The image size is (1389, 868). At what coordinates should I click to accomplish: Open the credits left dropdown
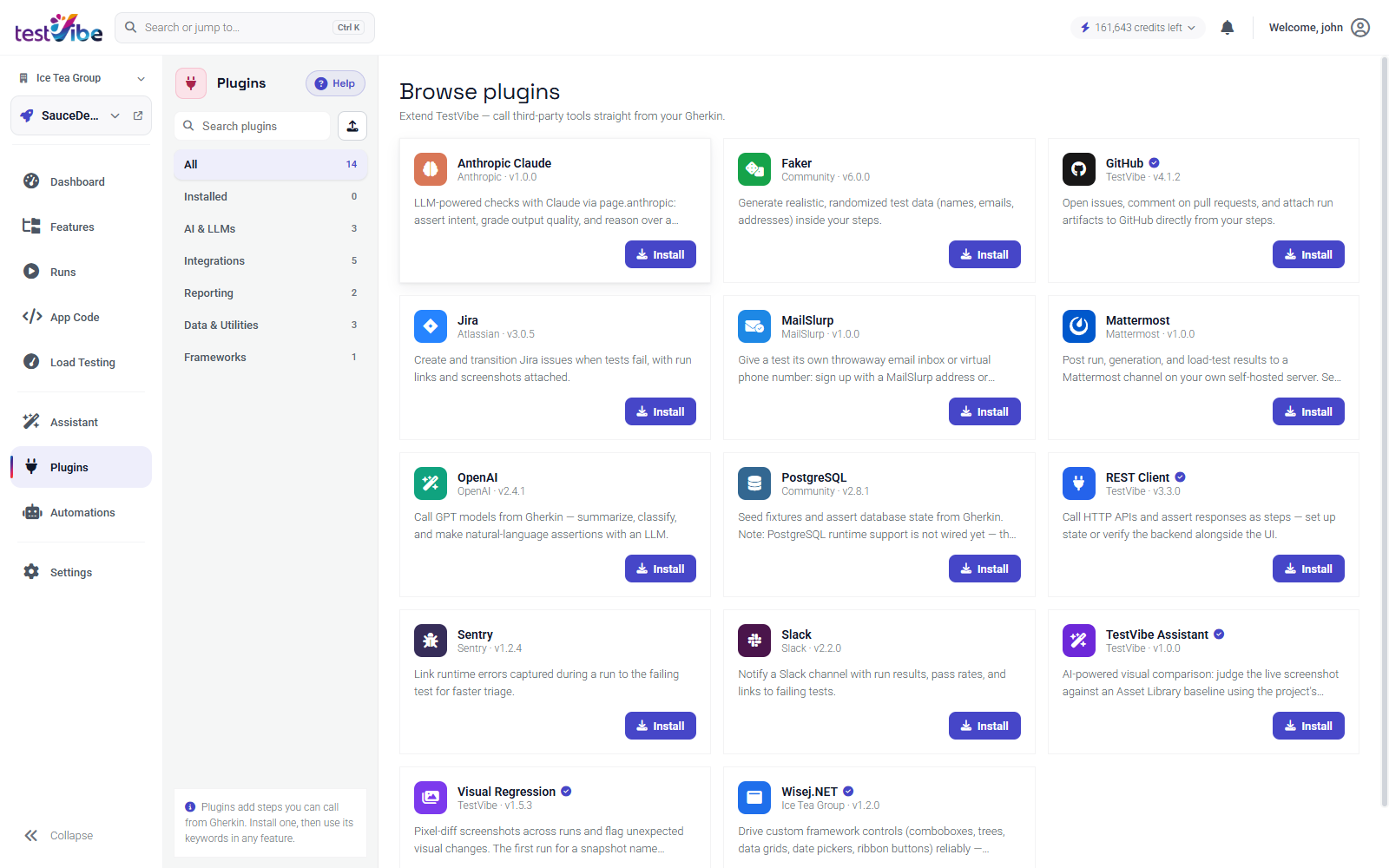tap(1138, 28)
